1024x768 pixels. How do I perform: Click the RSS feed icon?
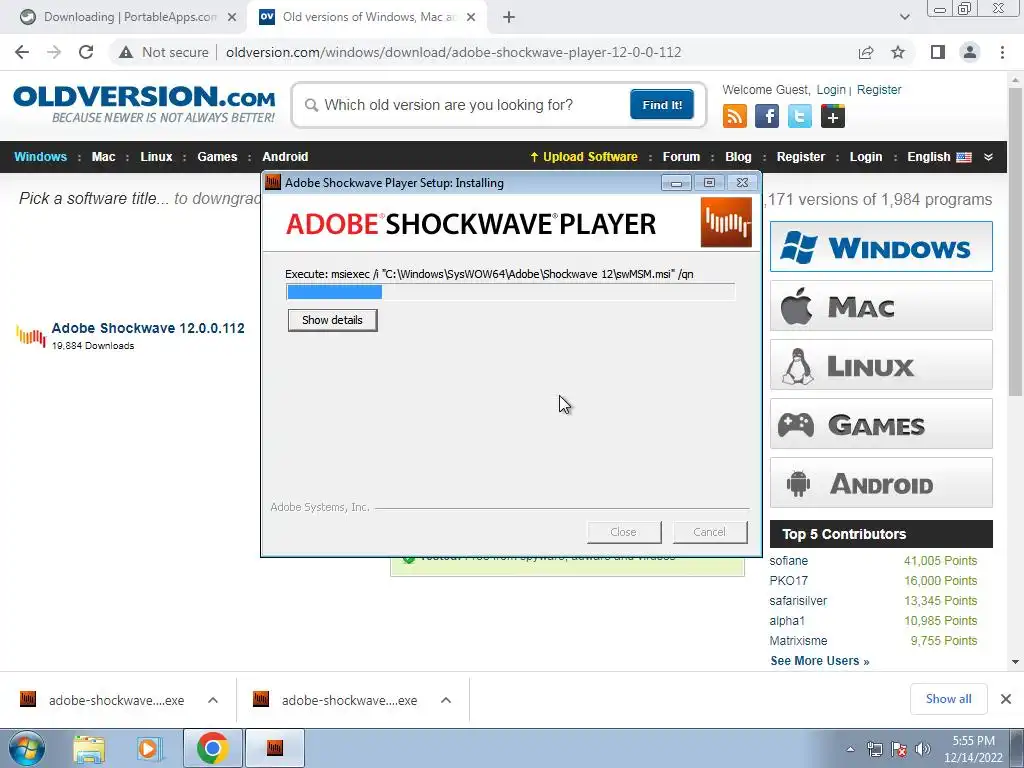tap(735, 116)
